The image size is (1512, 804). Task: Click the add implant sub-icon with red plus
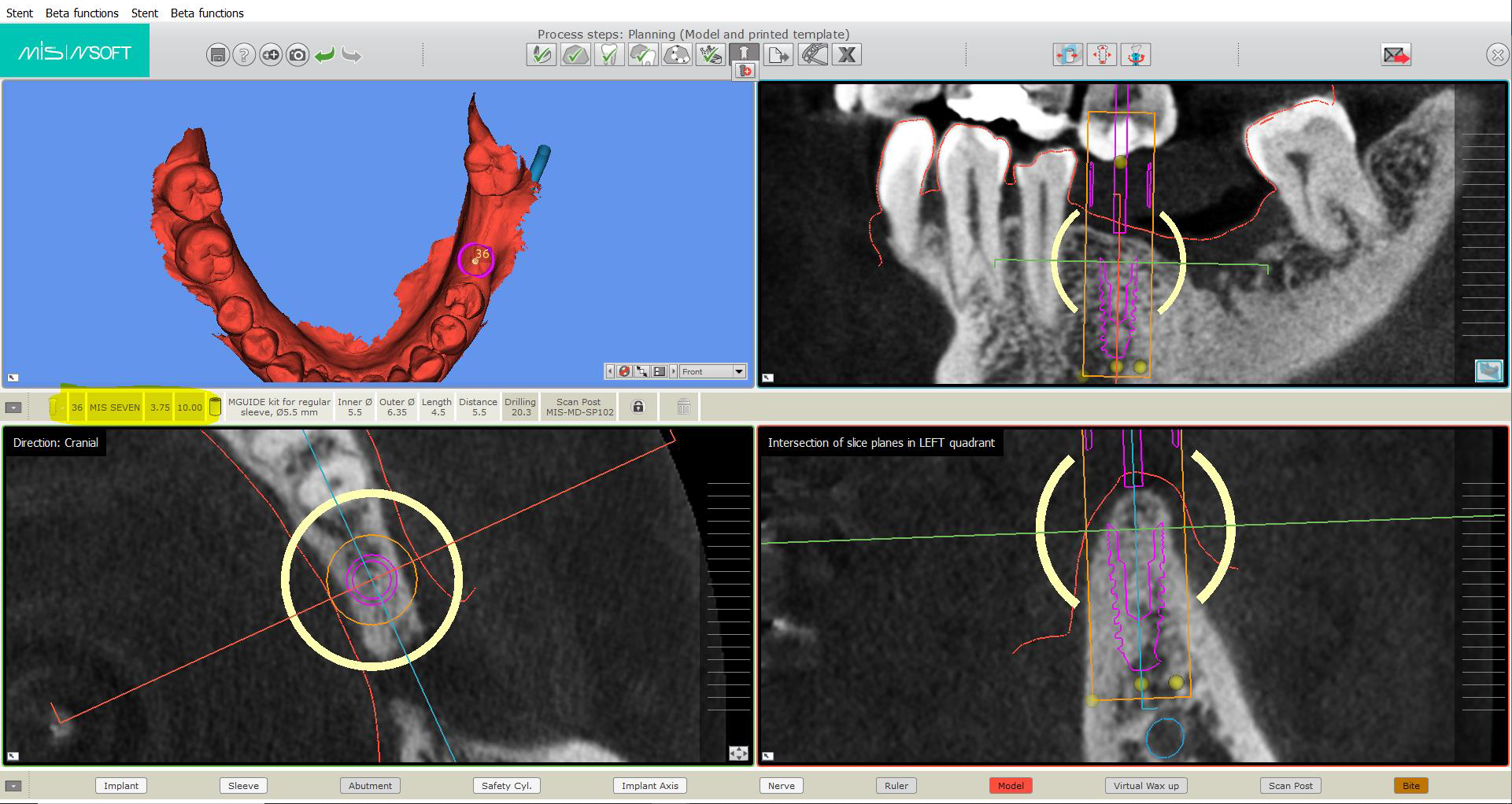click(745, 71)
